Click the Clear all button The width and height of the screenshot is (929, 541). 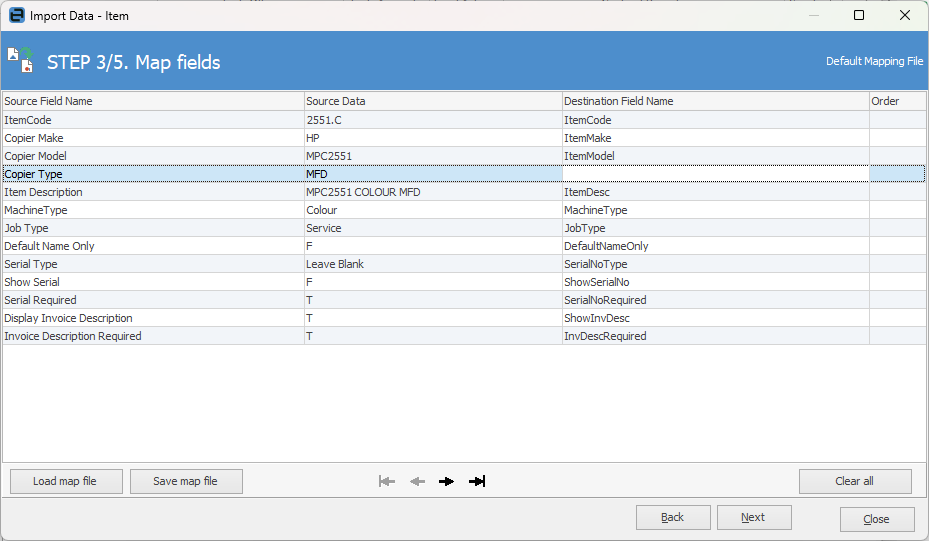(855, 481)
